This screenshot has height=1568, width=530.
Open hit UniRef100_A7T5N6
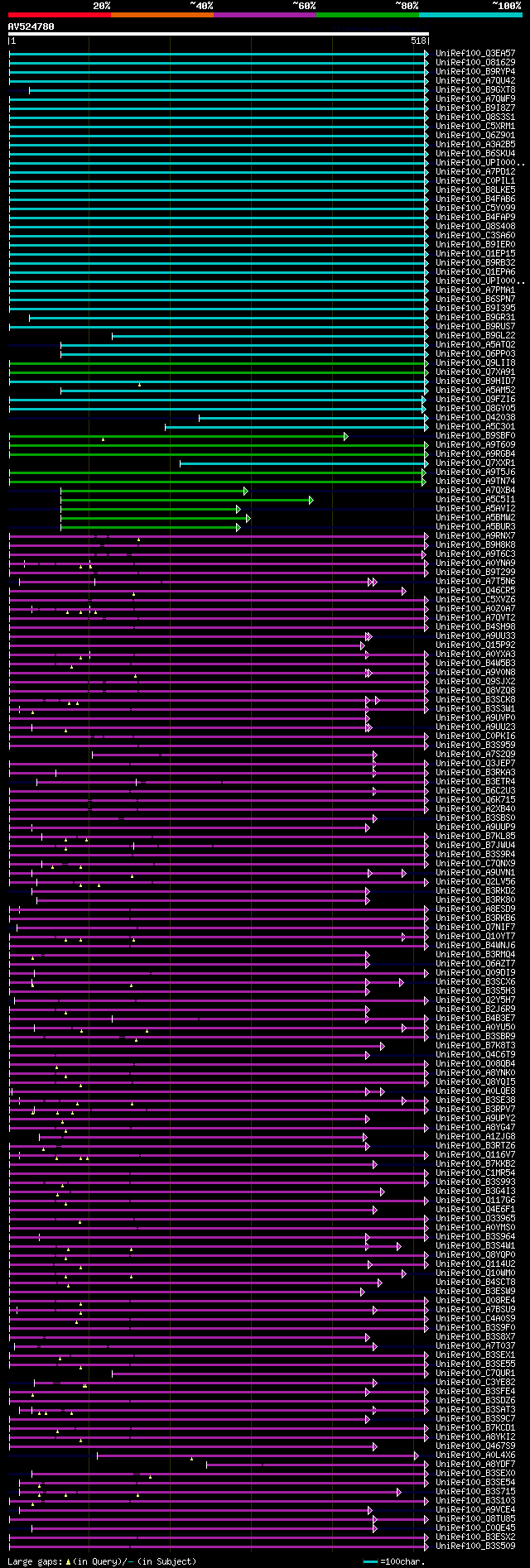[x=475, y=582]
